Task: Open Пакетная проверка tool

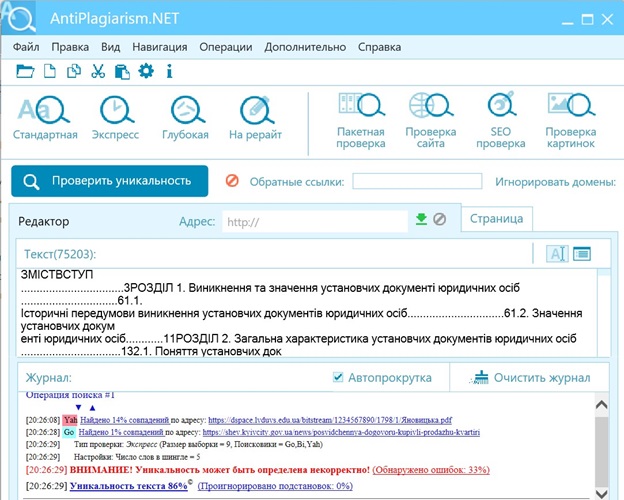Action: pos(361,120)
